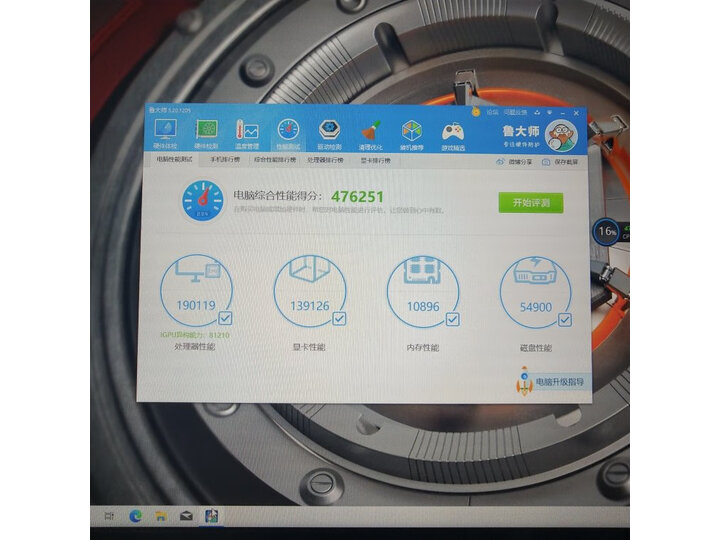Click the processor performance circle icon
The height and width of the screenshot is (540, 720).
(196, 290)
